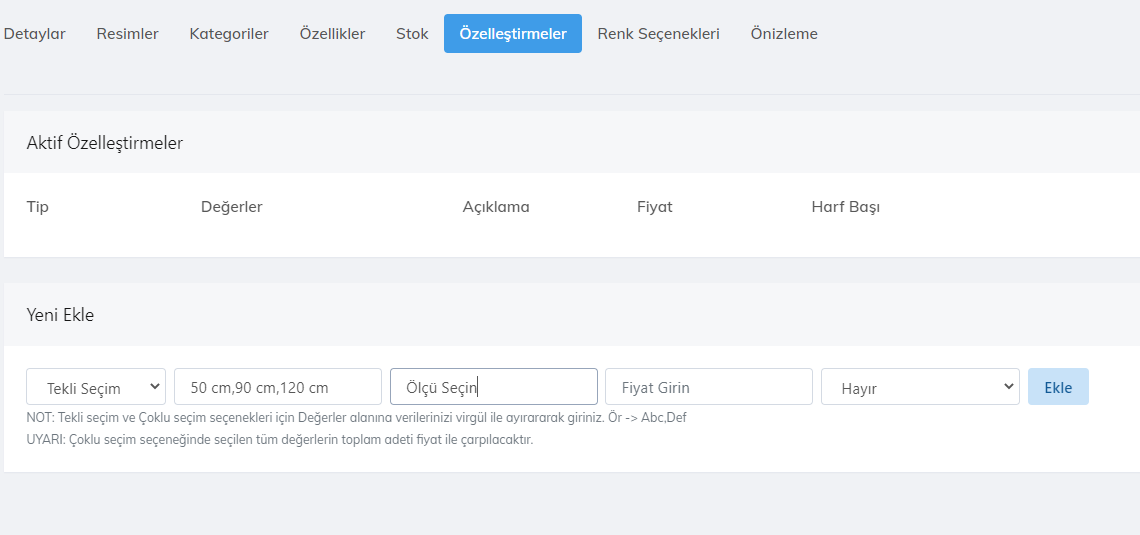
Task: Click the Harf Başı column header
Action: 845,207
